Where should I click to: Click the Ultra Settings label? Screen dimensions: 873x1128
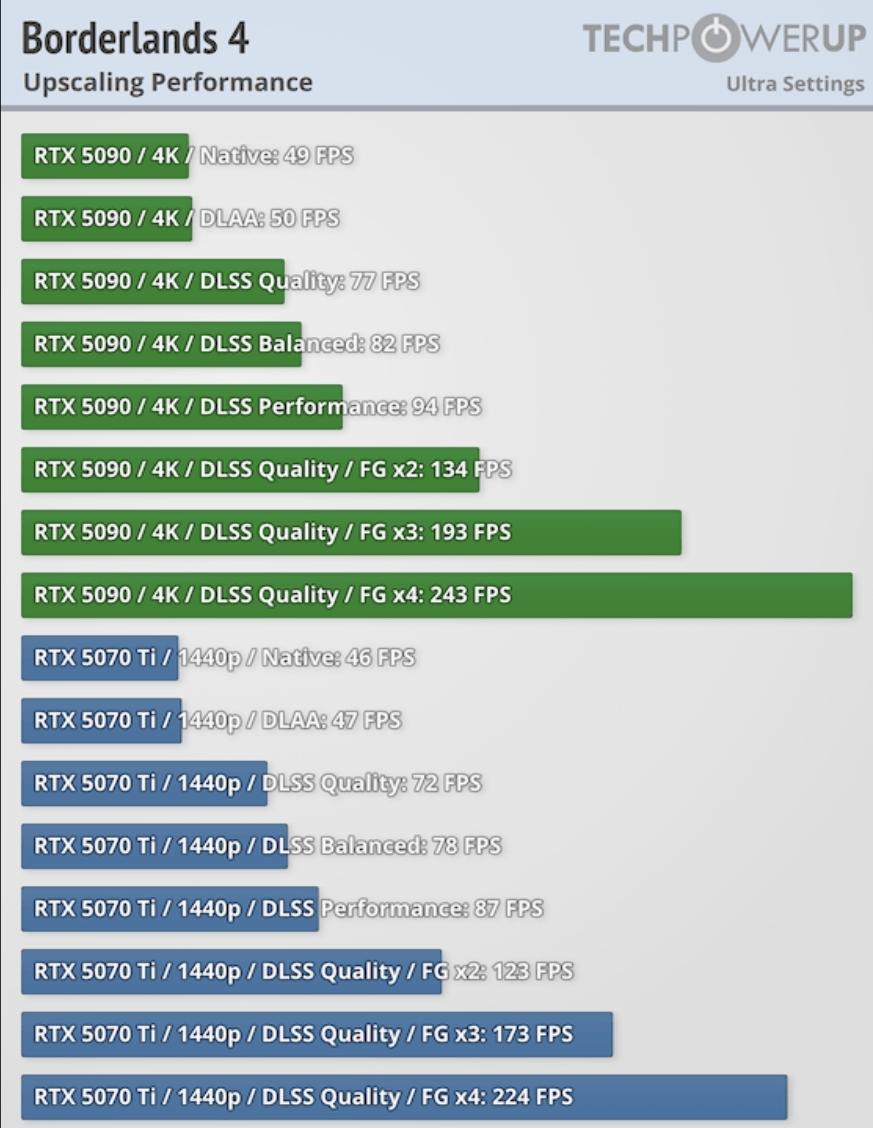pyautogui.click(x=794, y=84)
